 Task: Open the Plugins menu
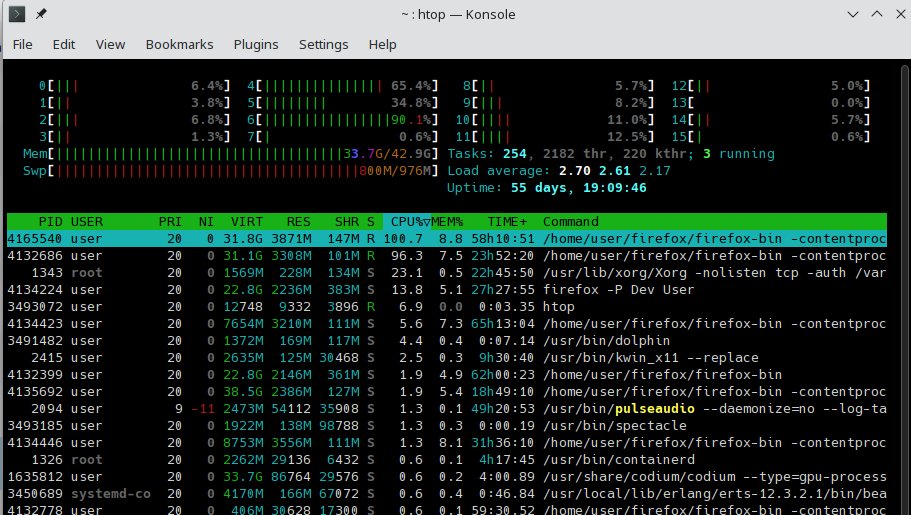(x=256, y=44)
